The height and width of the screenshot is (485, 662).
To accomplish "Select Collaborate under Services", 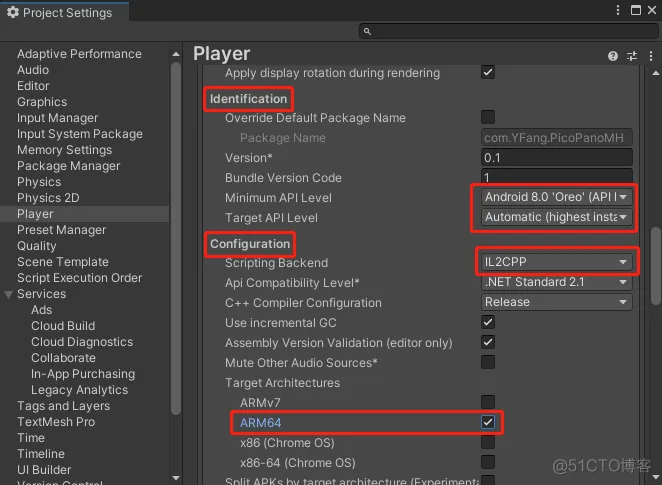I will 63,358.
